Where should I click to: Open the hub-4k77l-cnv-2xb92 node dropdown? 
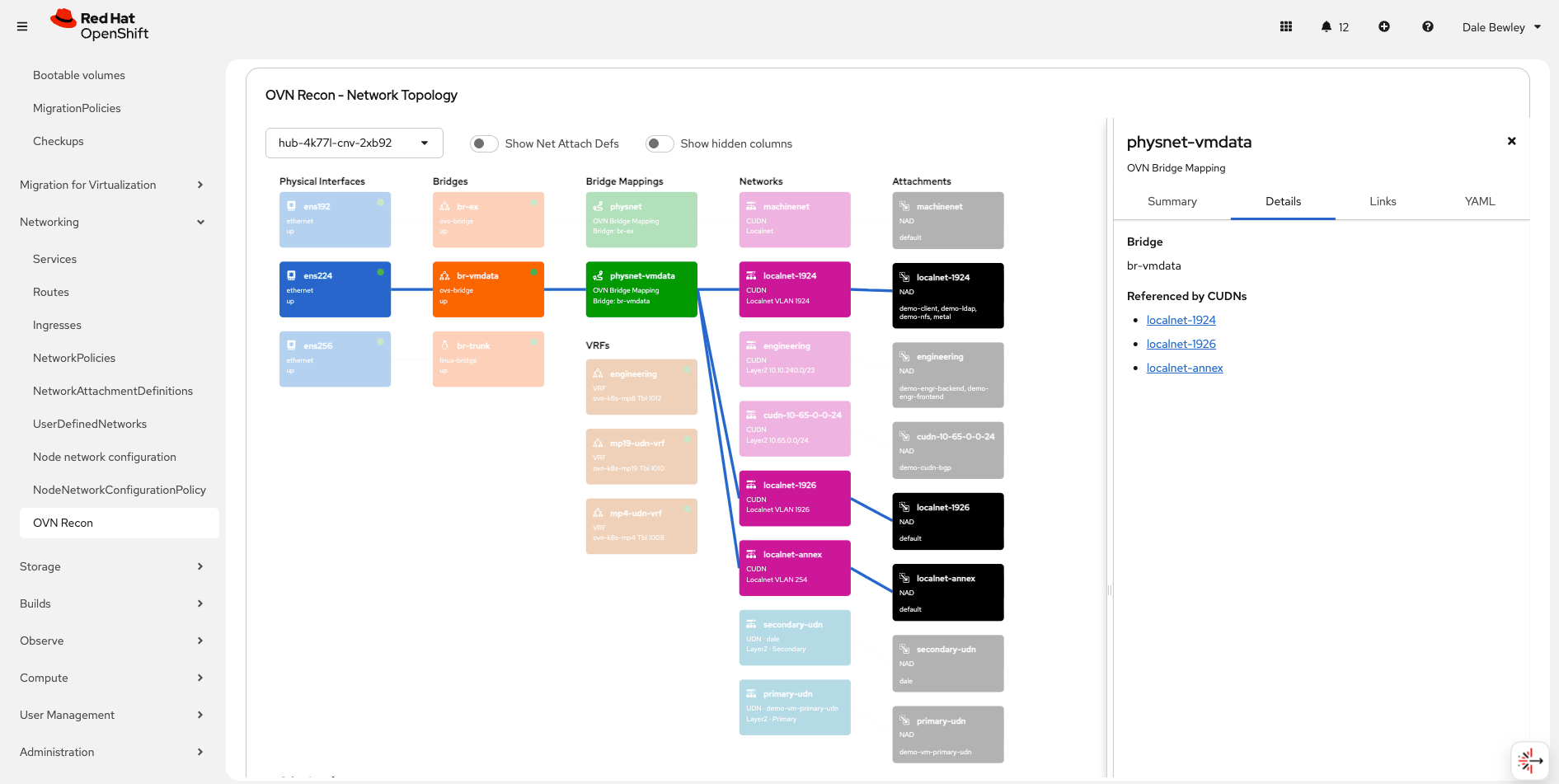point(354,143)
